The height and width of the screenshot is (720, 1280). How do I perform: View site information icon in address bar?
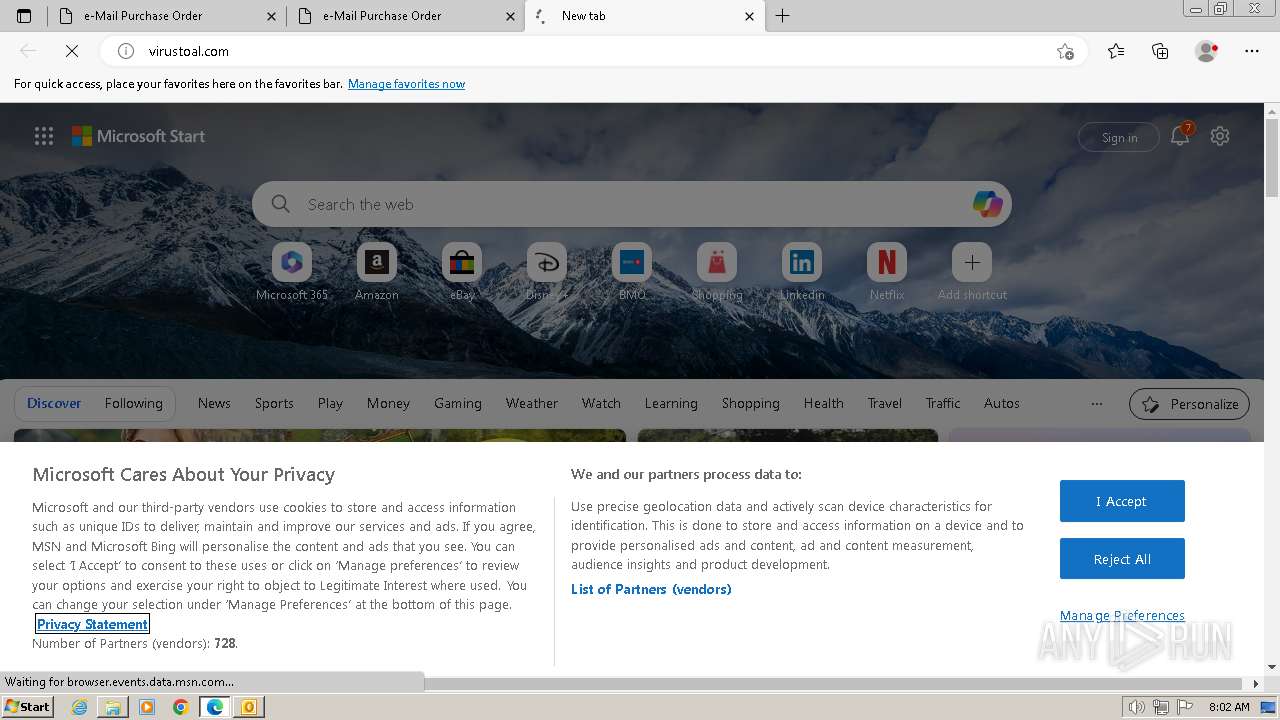[126, 51]
